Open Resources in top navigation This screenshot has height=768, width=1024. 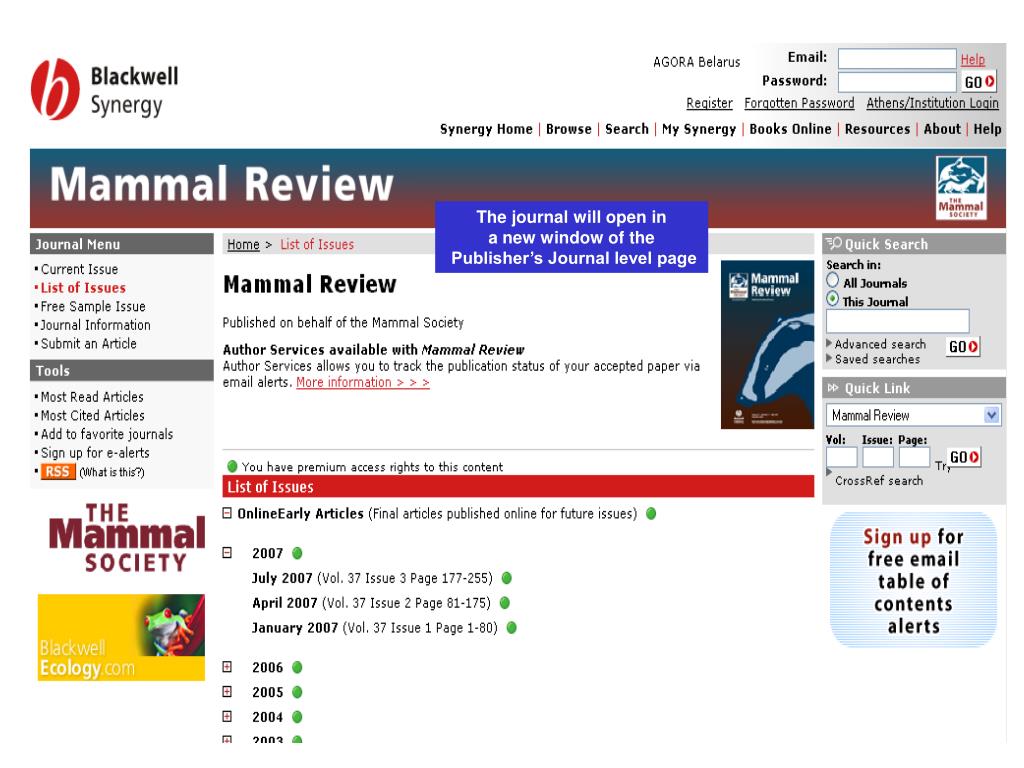coord(877,129)
